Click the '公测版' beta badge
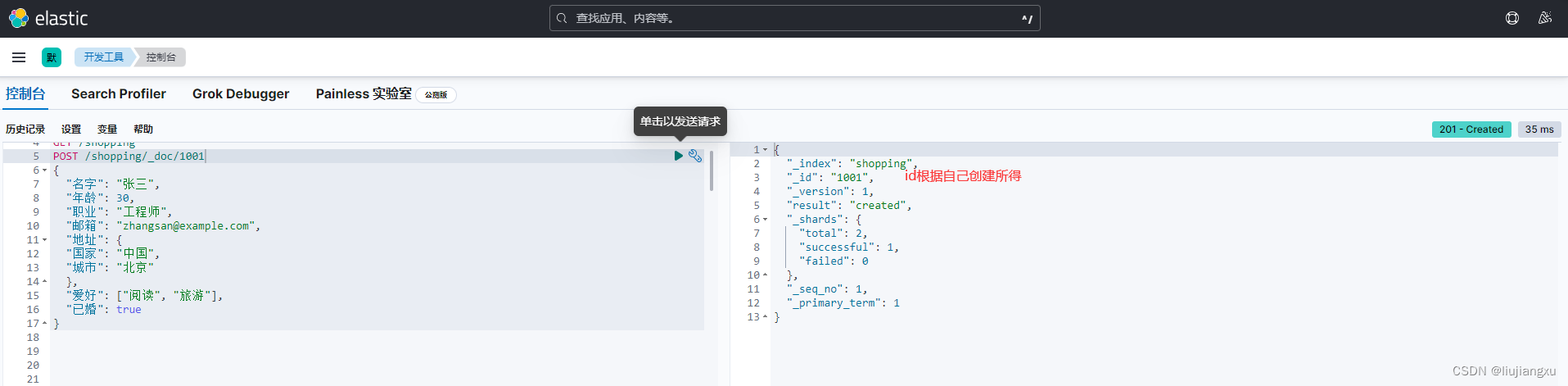Viewport: 1568px width, 386px height. (436, 95)
